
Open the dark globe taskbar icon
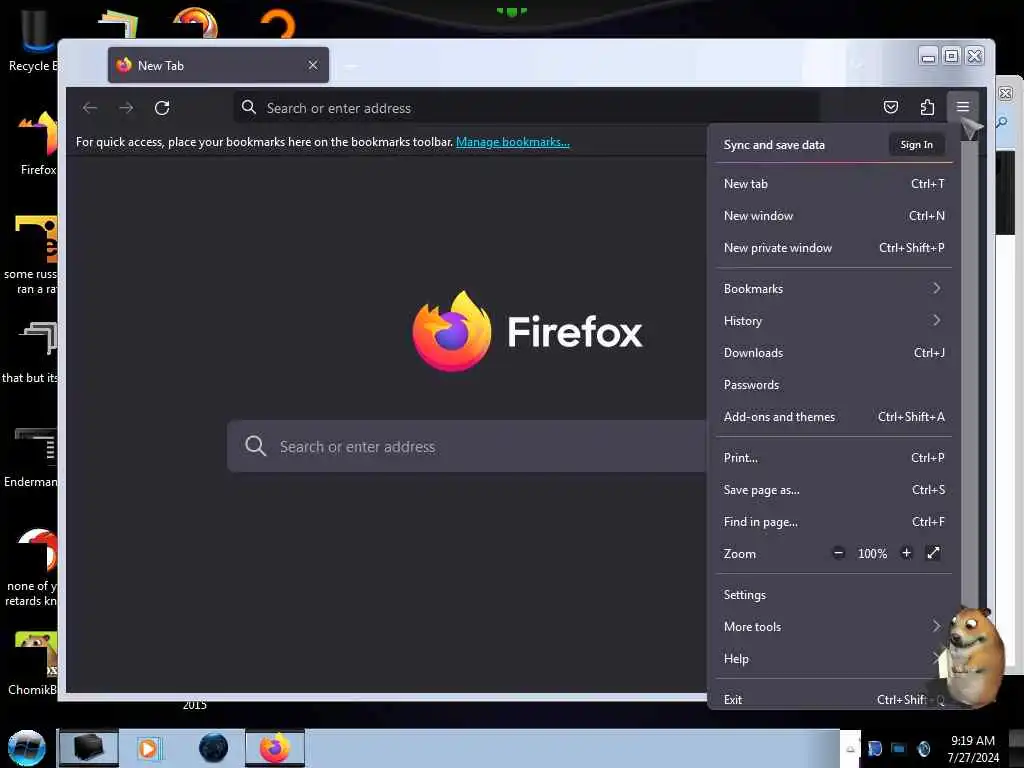(x=214, y=748)
